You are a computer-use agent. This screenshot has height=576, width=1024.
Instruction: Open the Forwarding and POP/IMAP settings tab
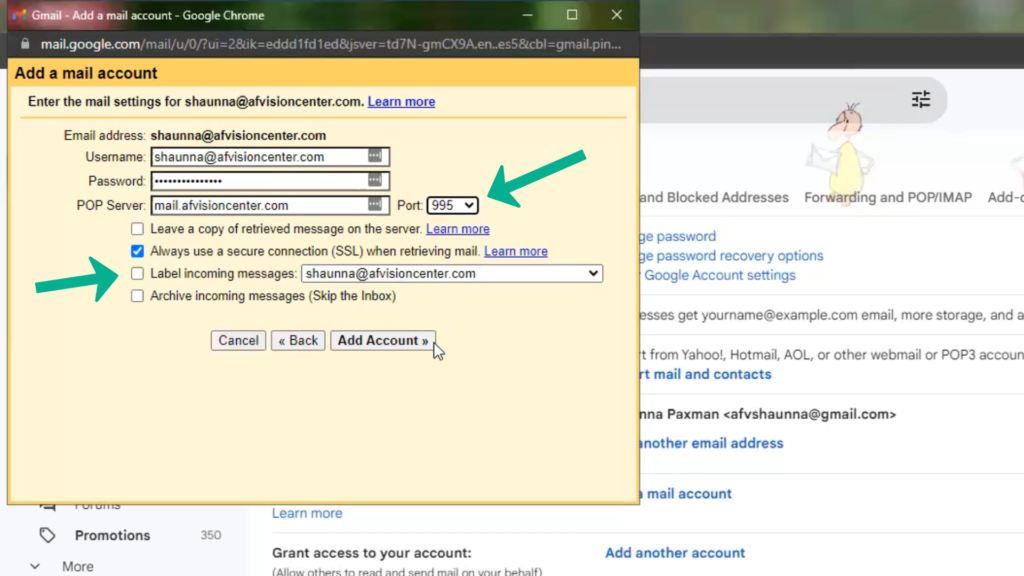pyautogui.click(x=888, y=197)
